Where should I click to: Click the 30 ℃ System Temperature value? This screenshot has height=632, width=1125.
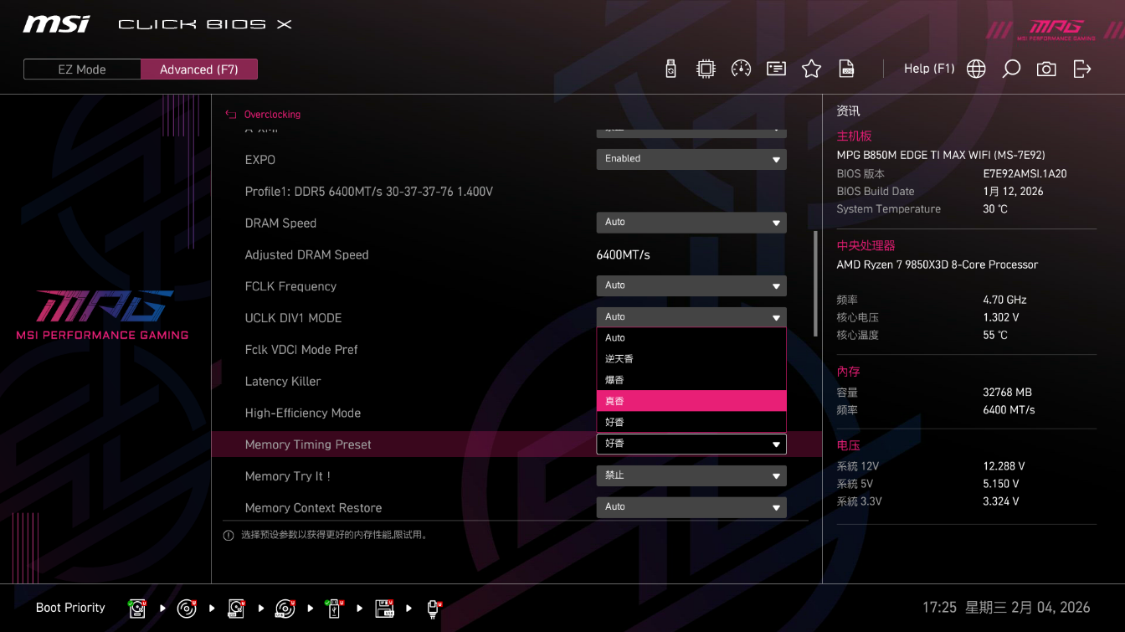(x=995, y=209)
